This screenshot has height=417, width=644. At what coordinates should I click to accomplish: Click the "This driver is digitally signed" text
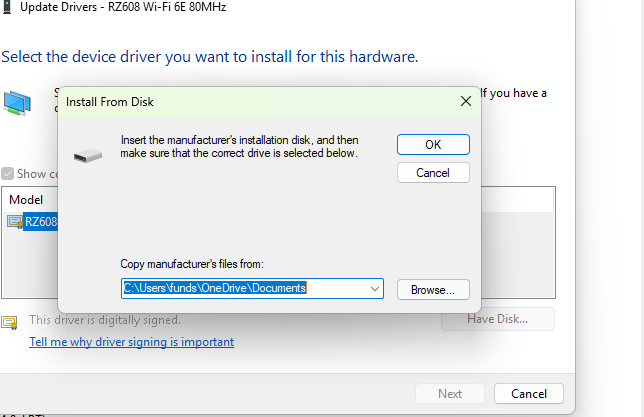tap(105, 320)
